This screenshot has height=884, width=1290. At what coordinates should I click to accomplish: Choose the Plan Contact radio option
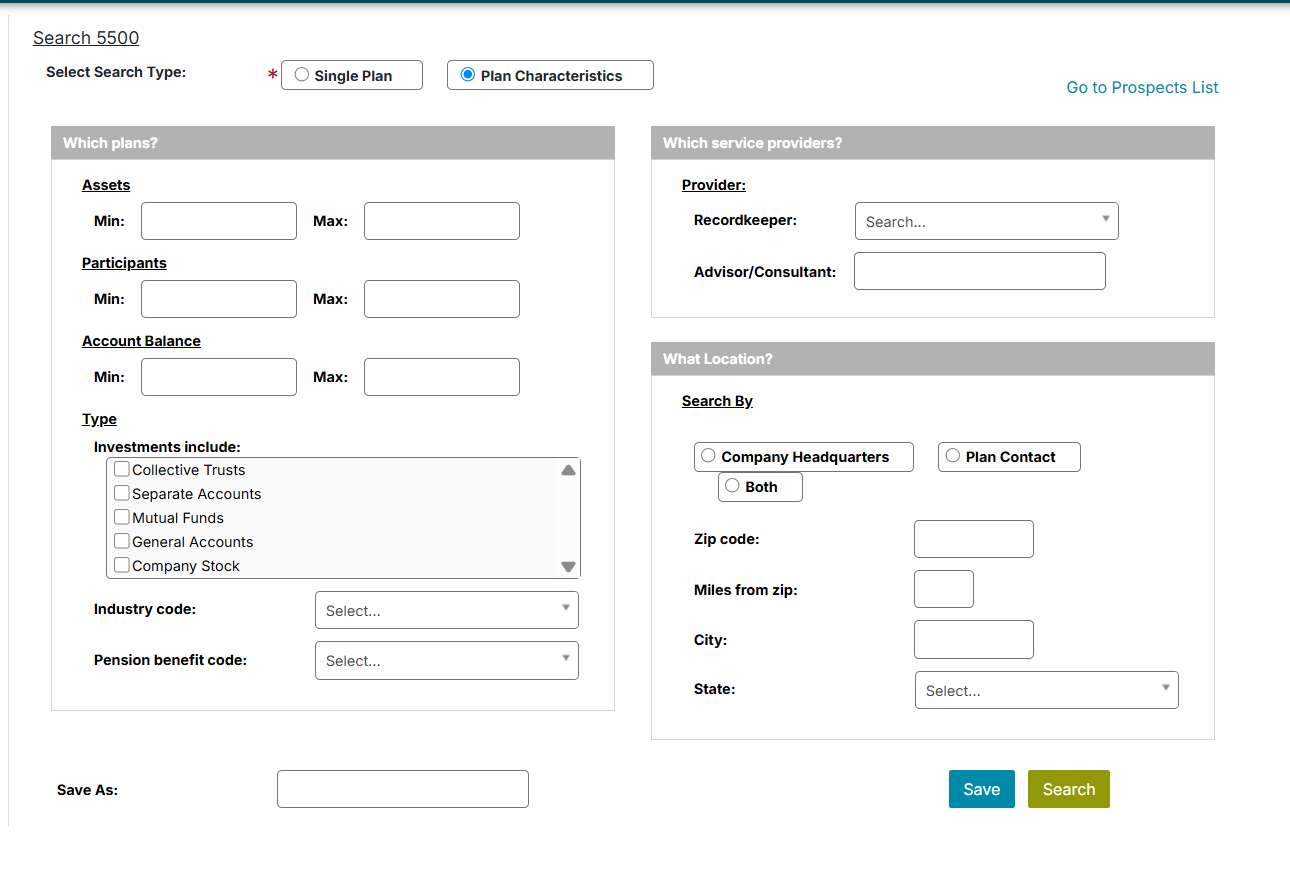[x=953, y=456]
